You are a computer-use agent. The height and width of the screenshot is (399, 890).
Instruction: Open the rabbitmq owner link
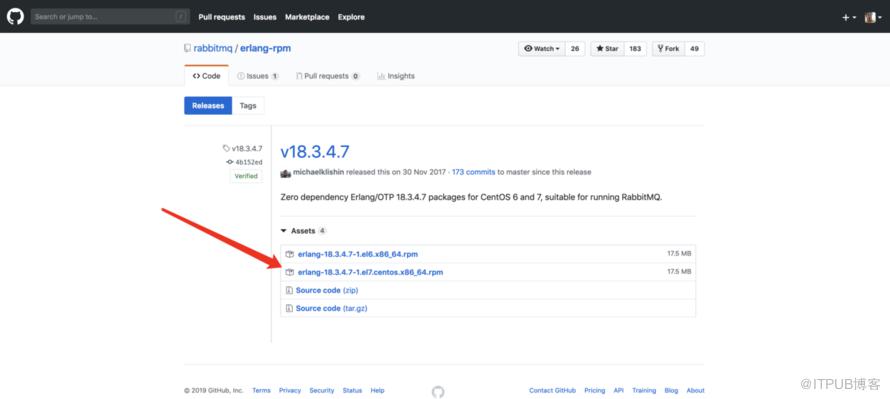pyautogui.click(x=213, y=48)
